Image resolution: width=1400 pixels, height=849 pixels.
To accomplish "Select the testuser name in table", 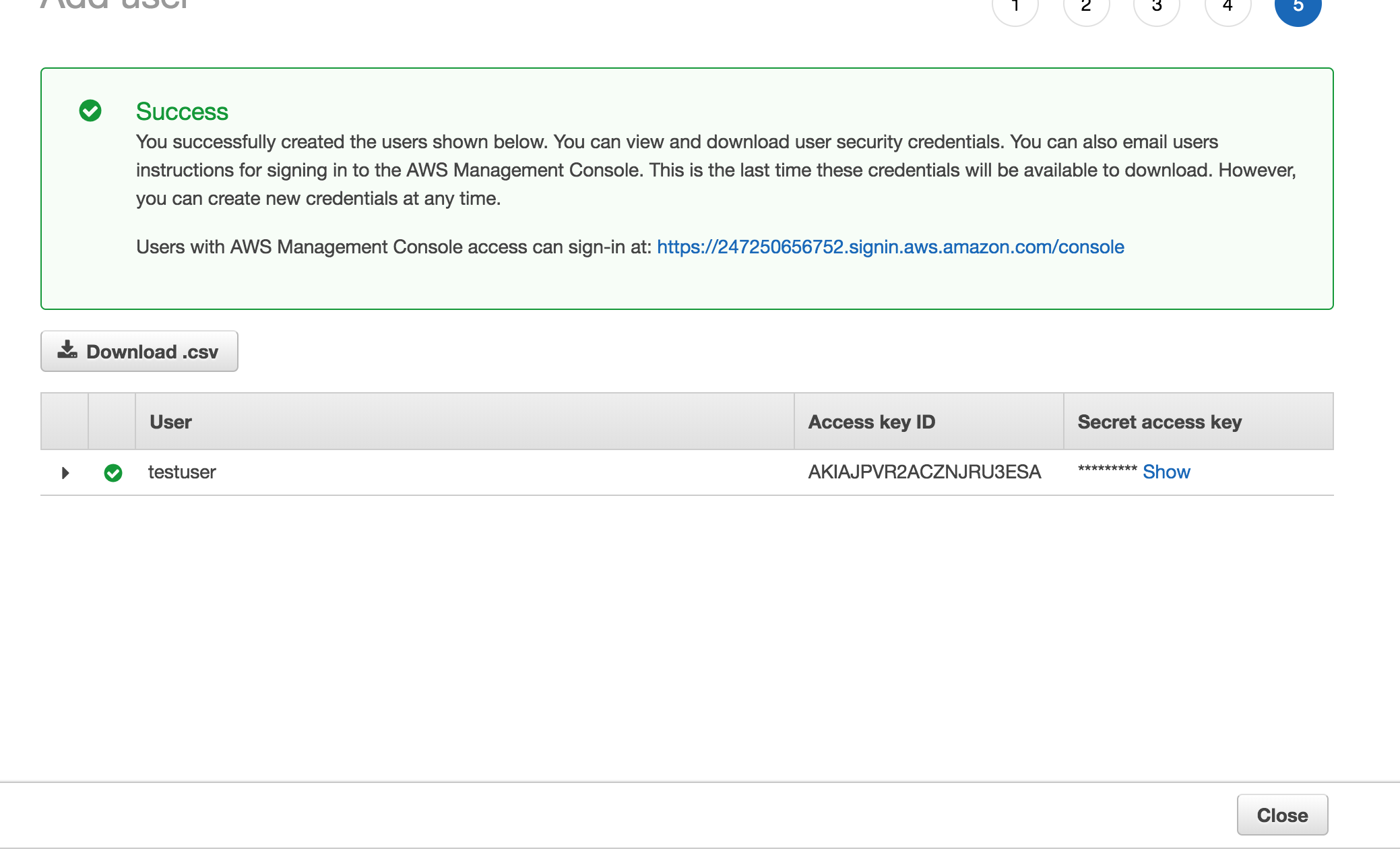I will [x=182, y=472].
